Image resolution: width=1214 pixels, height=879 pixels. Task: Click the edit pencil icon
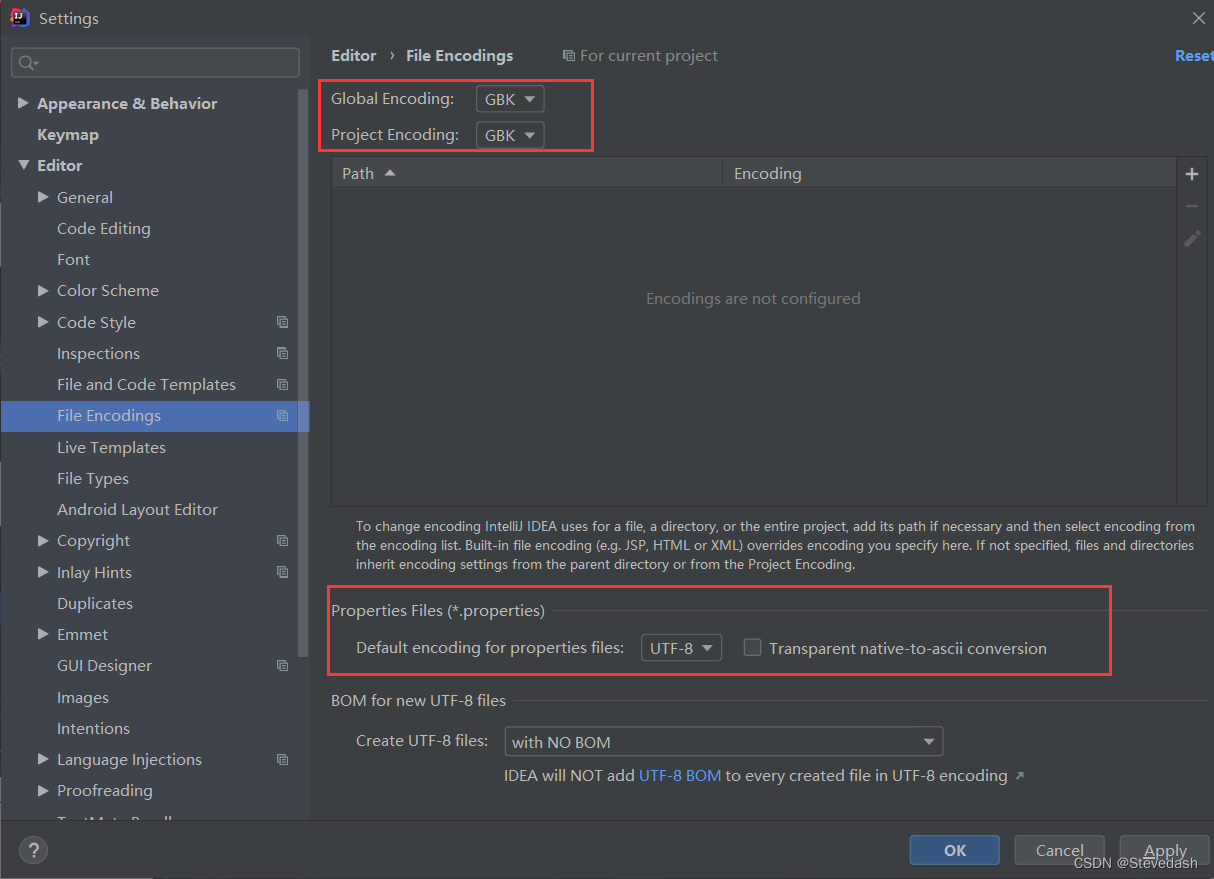[x=1192, y=238]
